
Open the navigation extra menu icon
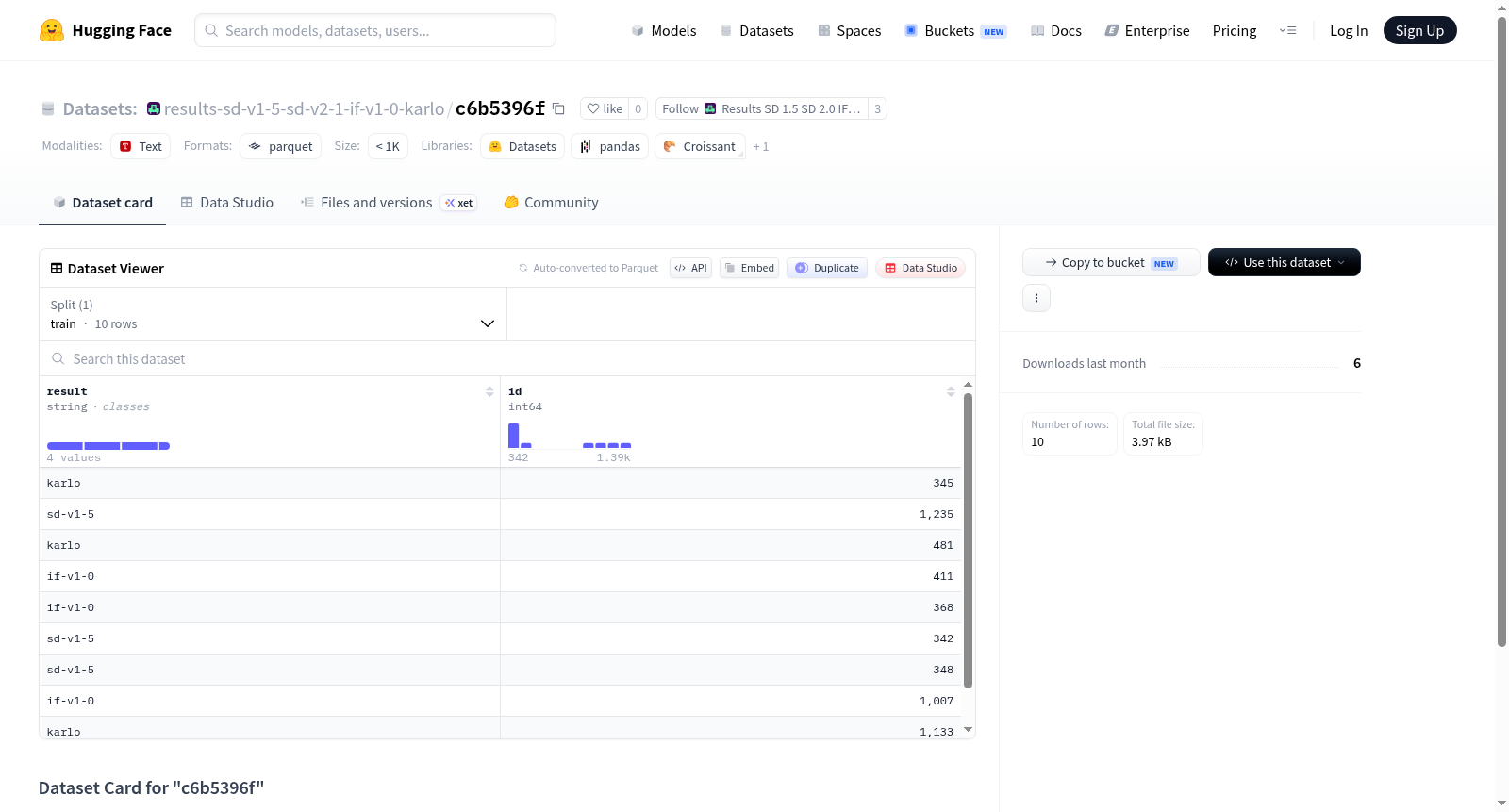tap(1287, 30)
